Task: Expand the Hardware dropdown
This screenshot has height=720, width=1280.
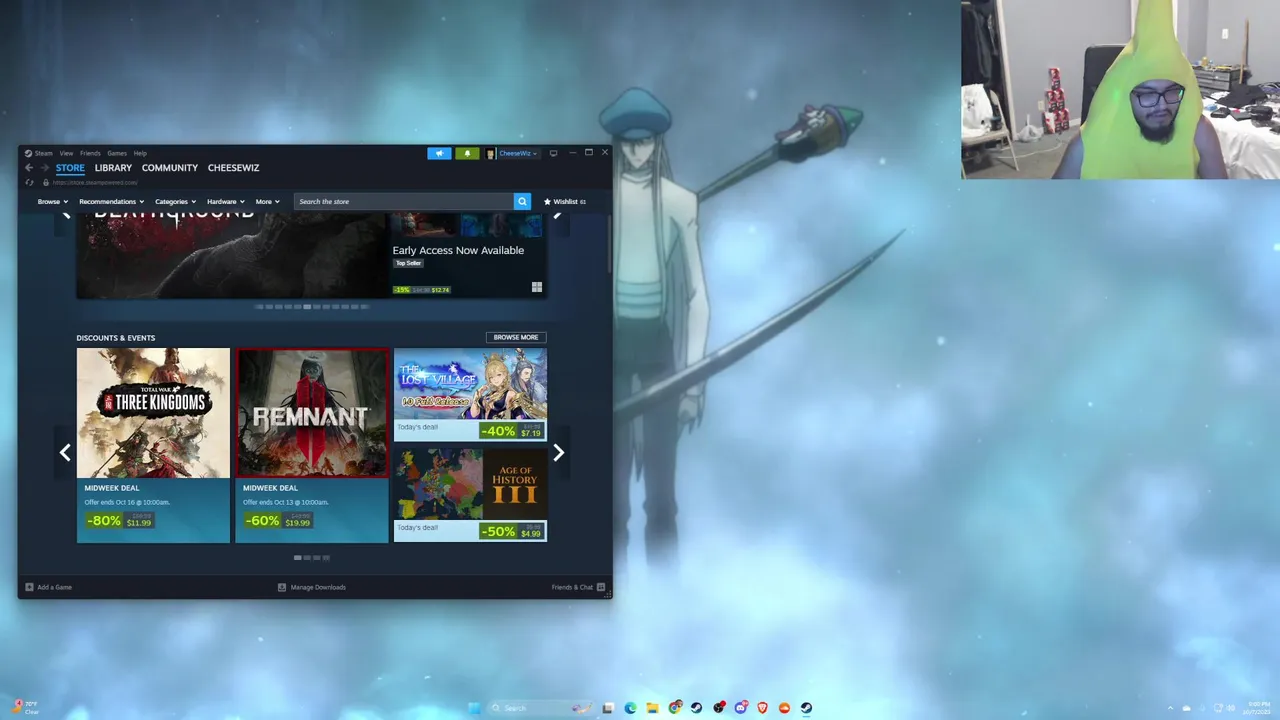Action: tap(225, 202)
